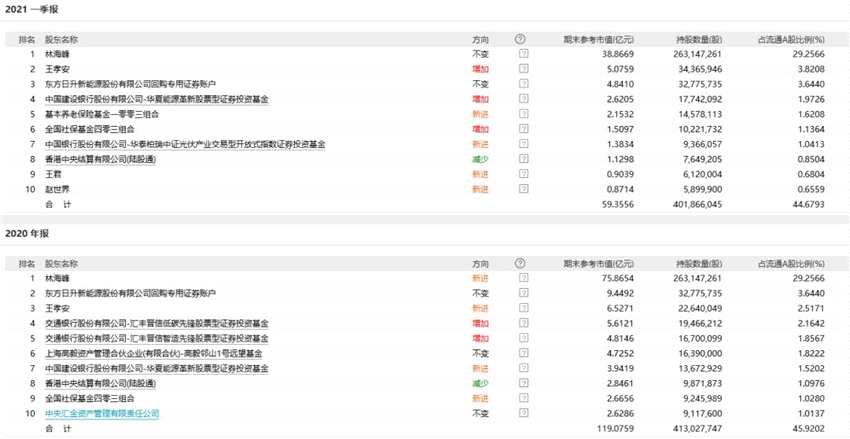Screen dimensions: 850x439
Task: Select the total percentage 45.9202
Action: pos(807,428)
